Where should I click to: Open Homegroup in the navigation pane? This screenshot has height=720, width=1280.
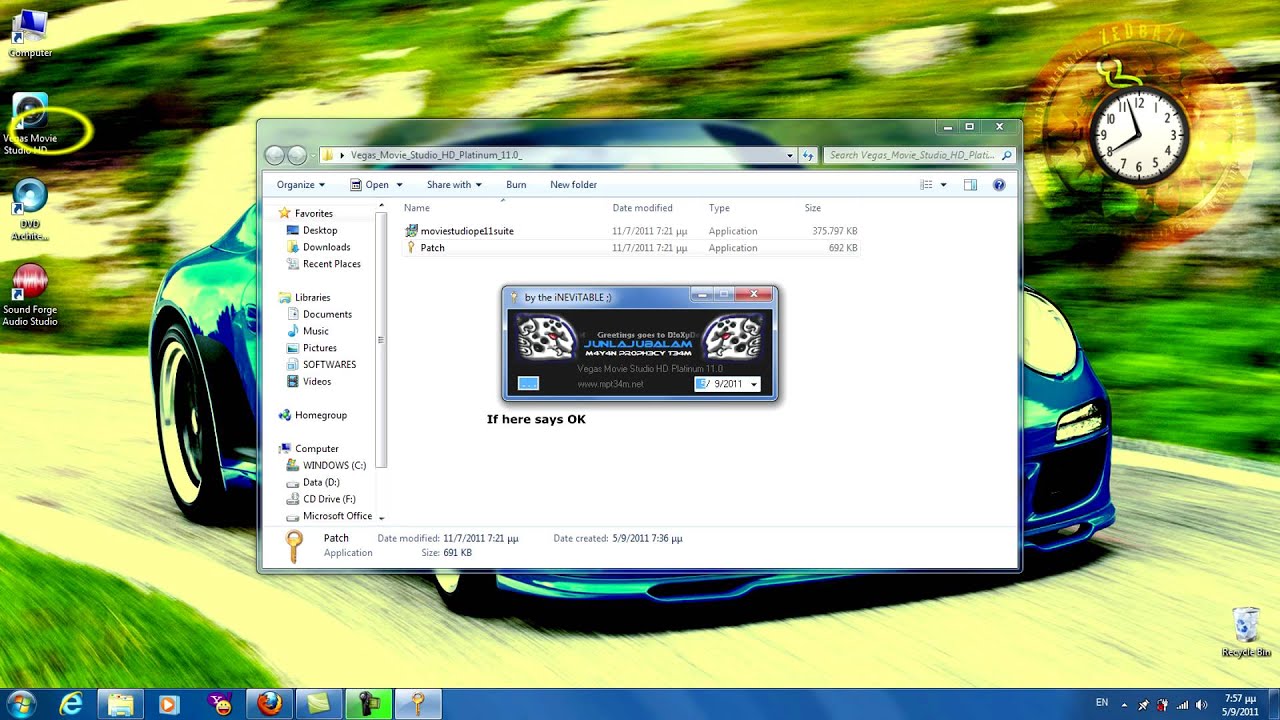320,415
